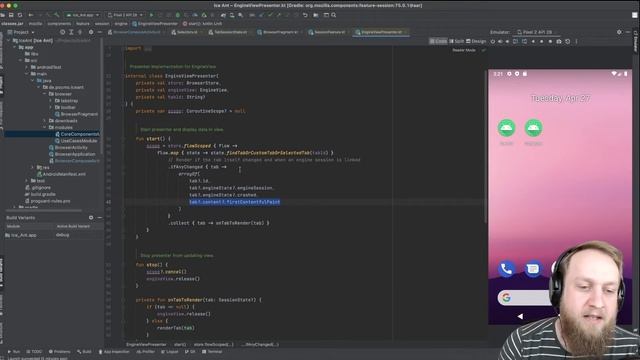This screenshot has height=360, width=640.
Task: Hide the Project panel with minus icon
Action: coord(100,32)
